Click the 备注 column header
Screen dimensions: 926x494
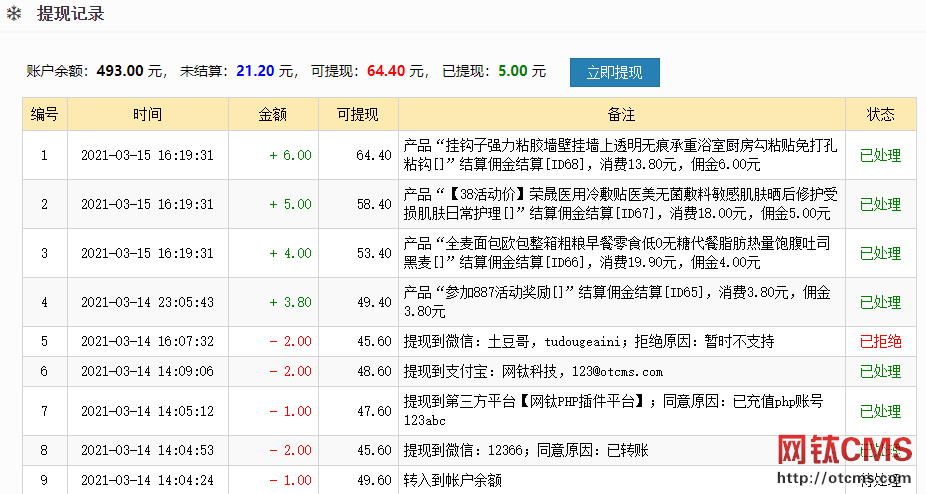[621, 114]
